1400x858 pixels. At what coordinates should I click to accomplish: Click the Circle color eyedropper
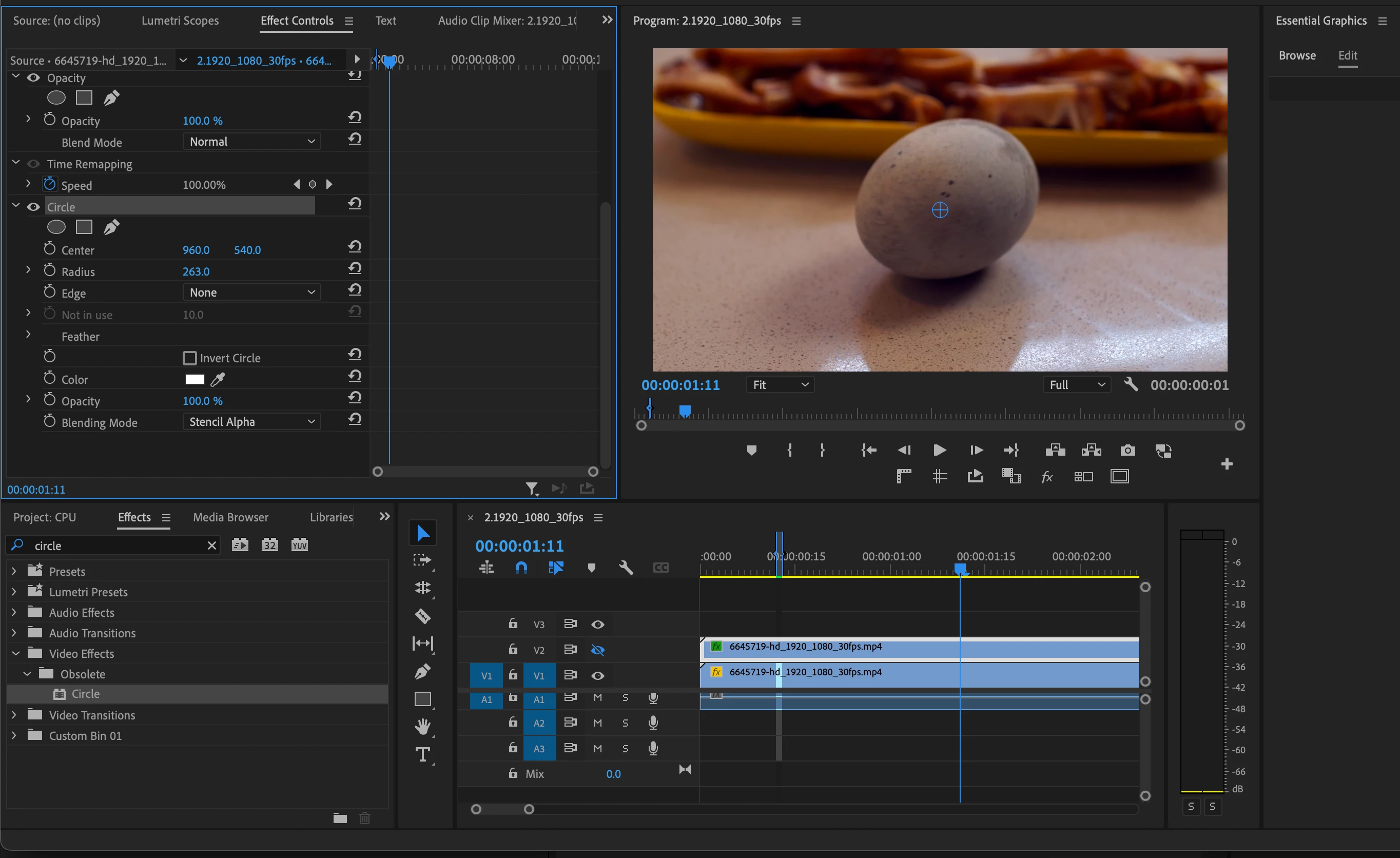(x=218, y=379)
